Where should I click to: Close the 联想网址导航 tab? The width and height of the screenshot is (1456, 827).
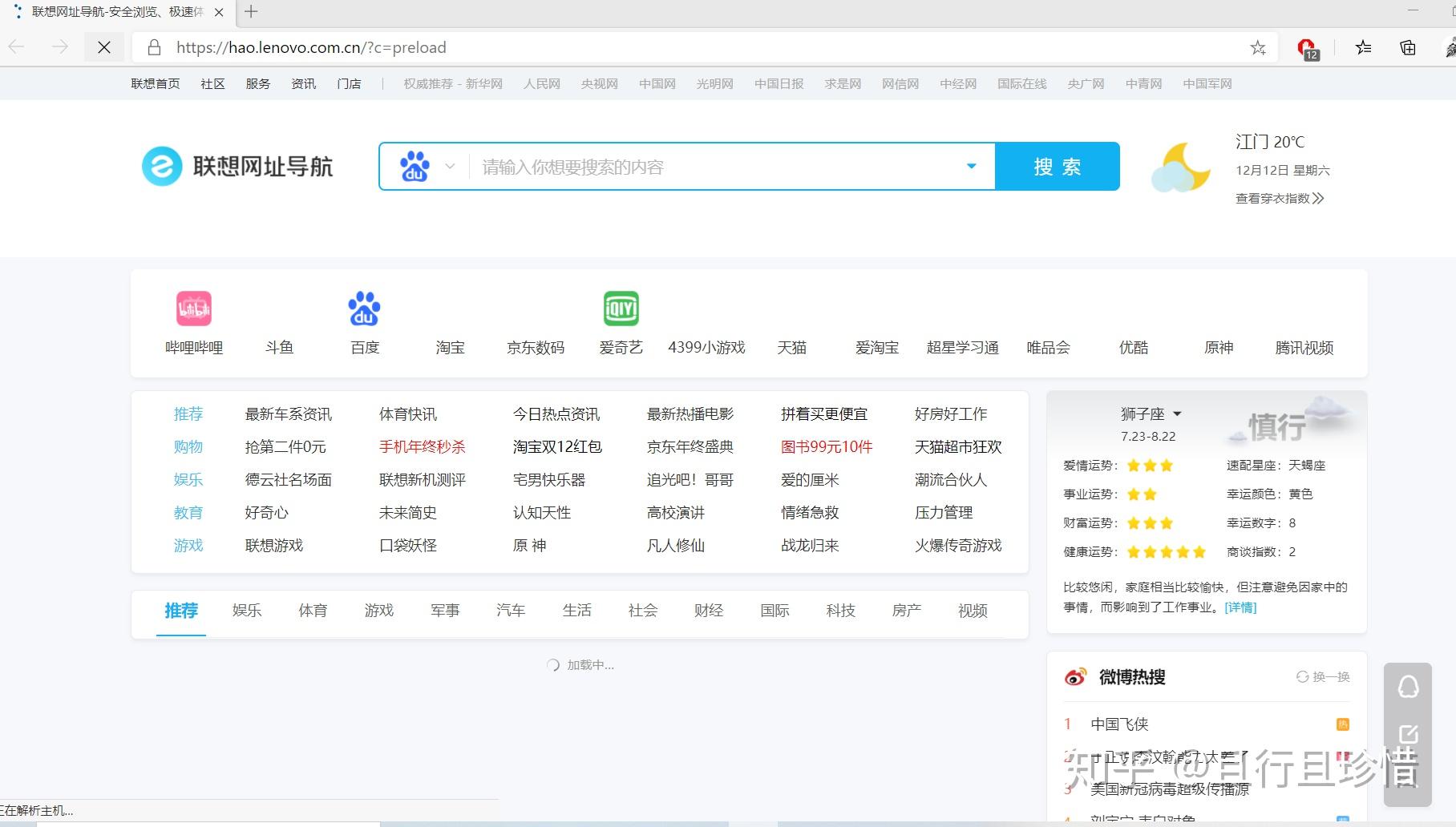point(219,12)
